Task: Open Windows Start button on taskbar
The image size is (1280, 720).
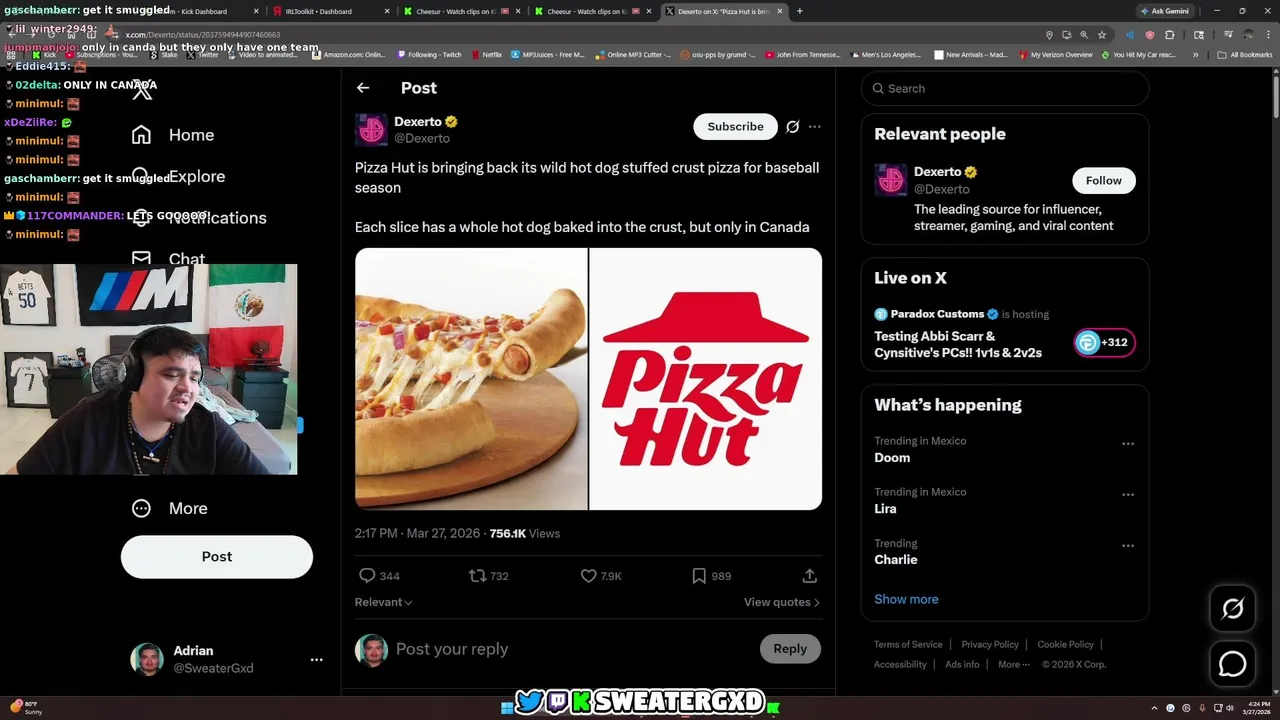Action: pyautogui.click(x=507, y=708)
